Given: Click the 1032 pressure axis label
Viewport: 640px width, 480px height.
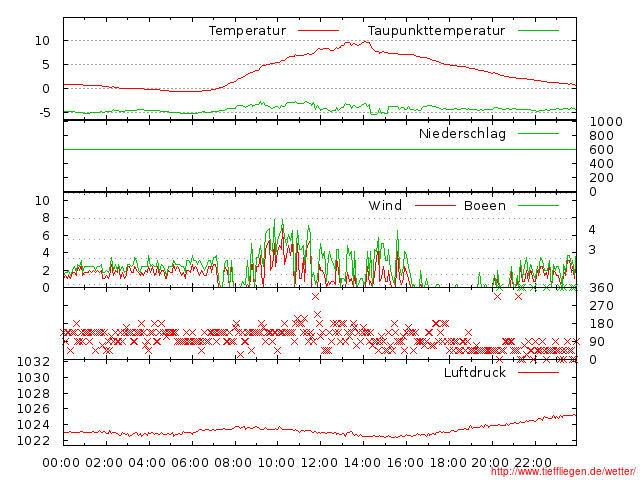Looking at the screenshot, I should tap(33, 362).
